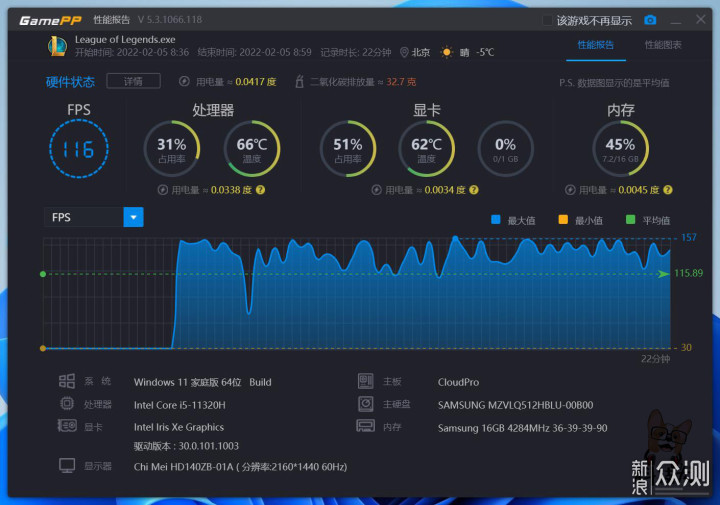Click the FPS 116 circular gauge
720x505 pixels.
coord(79,149)
